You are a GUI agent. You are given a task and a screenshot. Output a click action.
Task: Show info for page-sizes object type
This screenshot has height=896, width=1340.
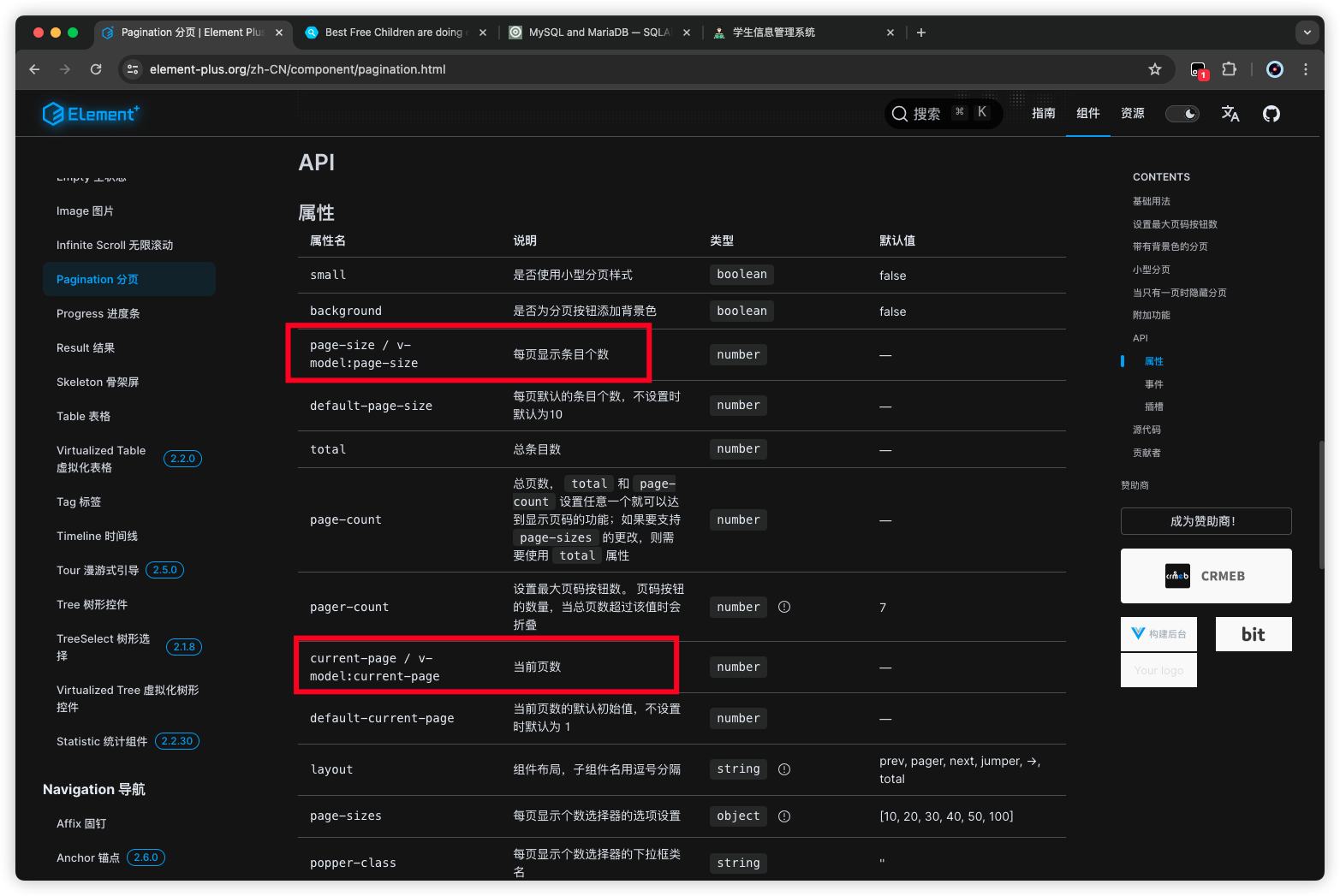(x=784, y=816)
